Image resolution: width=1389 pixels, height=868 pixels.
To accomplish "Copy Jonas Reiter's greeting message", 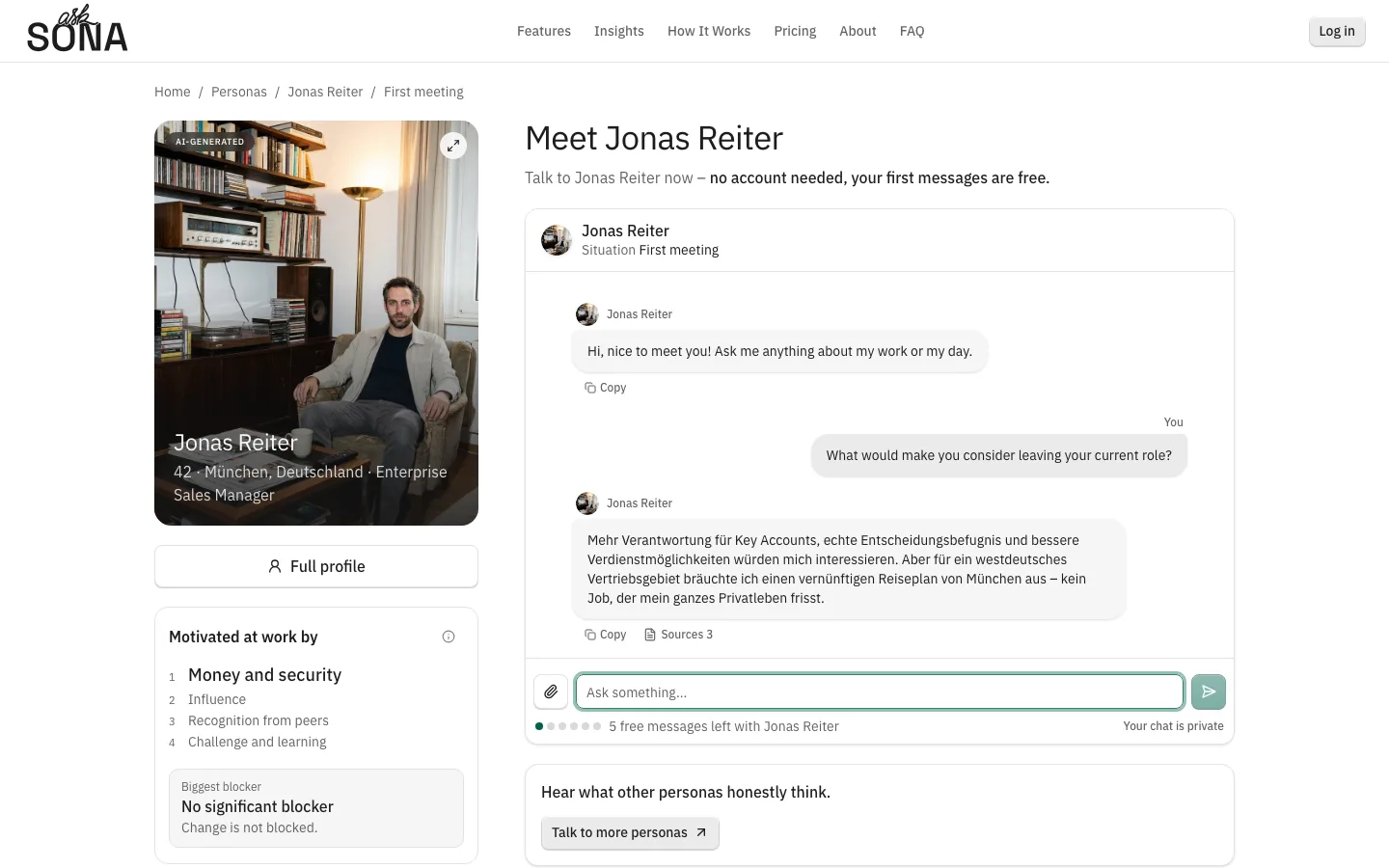I will (605, 388).
